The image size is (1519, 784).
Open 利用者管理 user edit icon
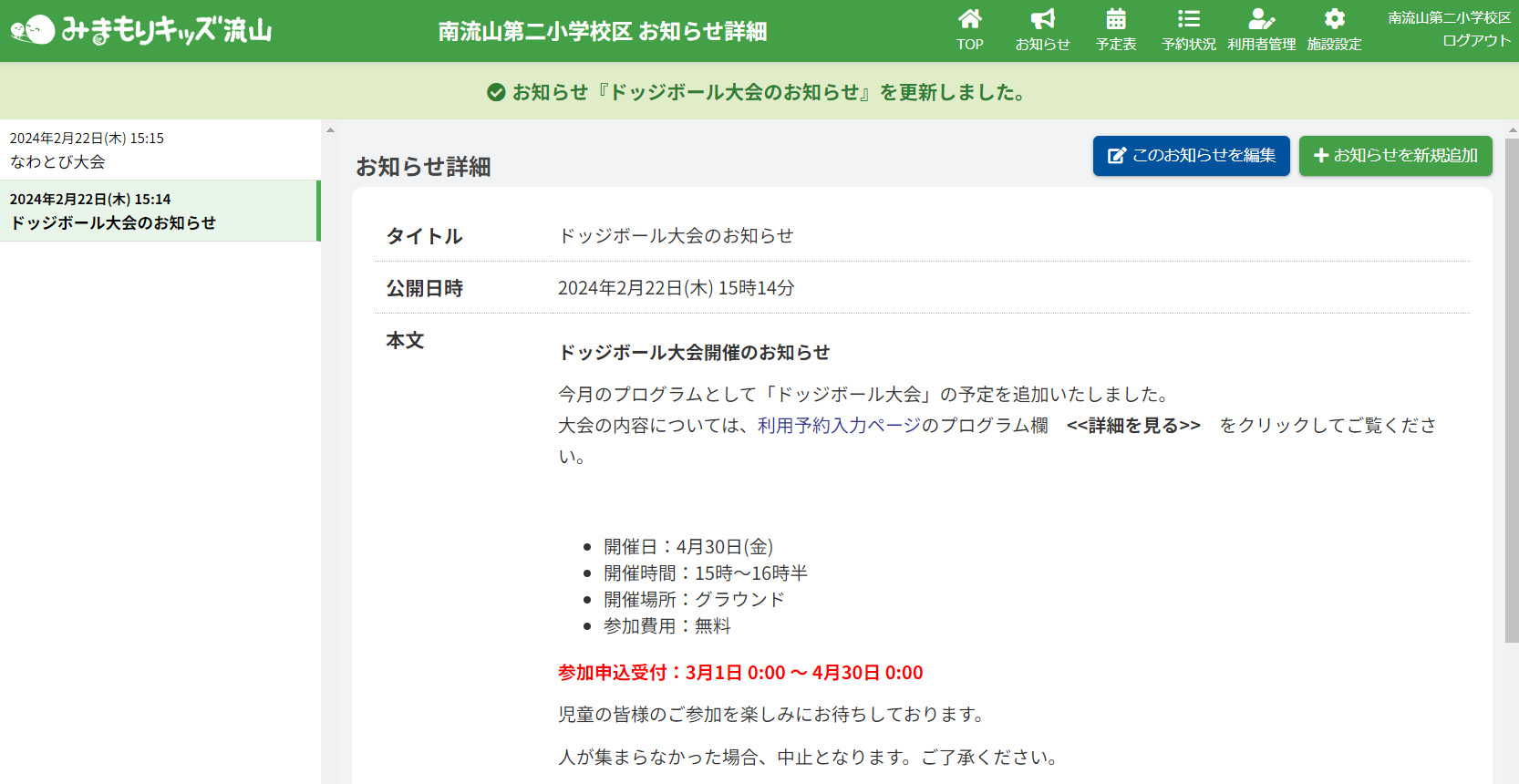click(1261, 19)
